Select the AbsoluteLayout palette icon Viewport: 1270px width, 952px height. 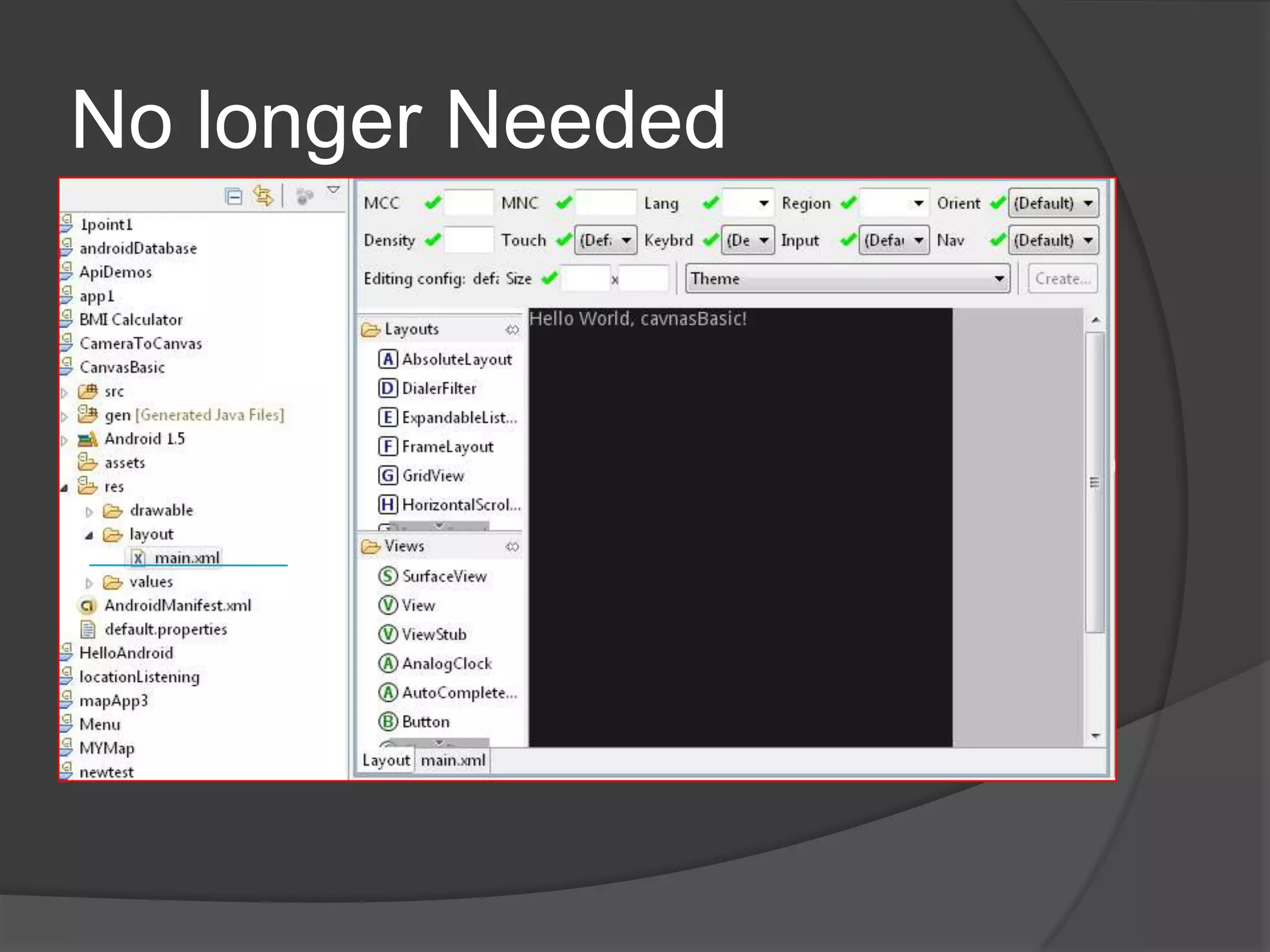[x=388, y=359]
